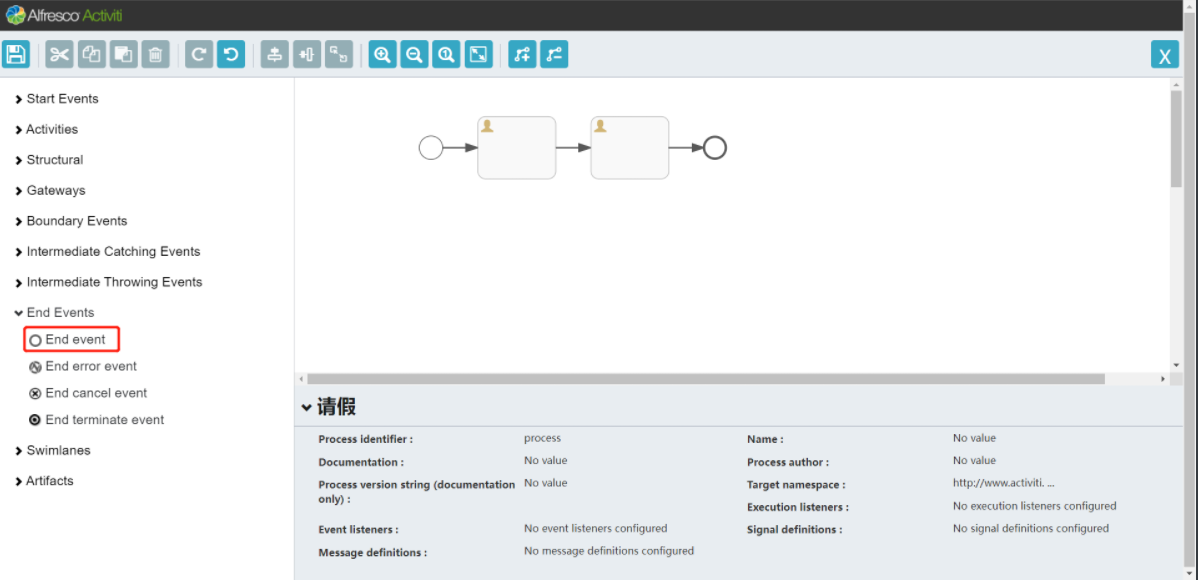Click the vertical scrollbar down arrow

pyautogui.click(x=1176, y=366)
